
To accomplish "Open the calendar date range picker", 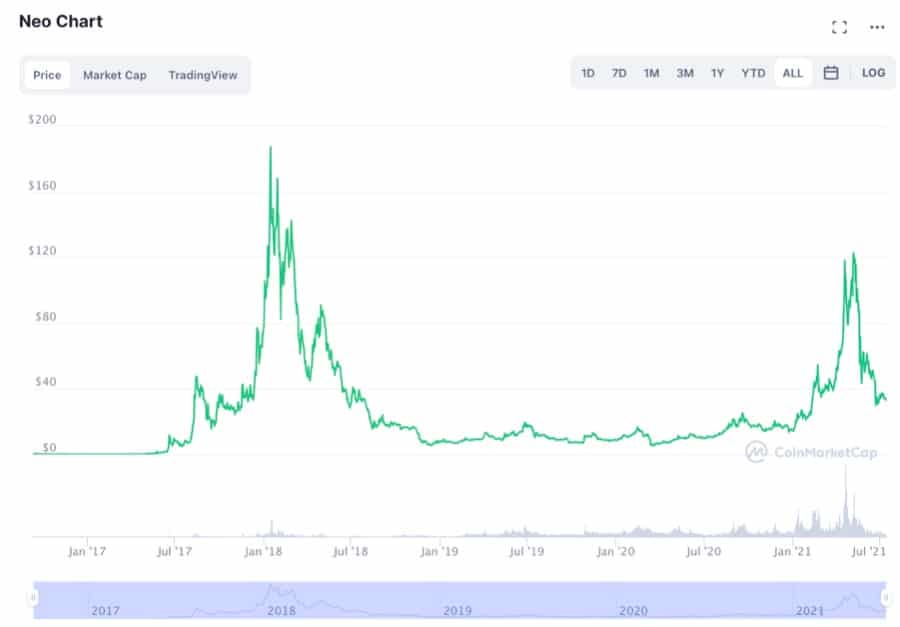I will click(830, 73).
